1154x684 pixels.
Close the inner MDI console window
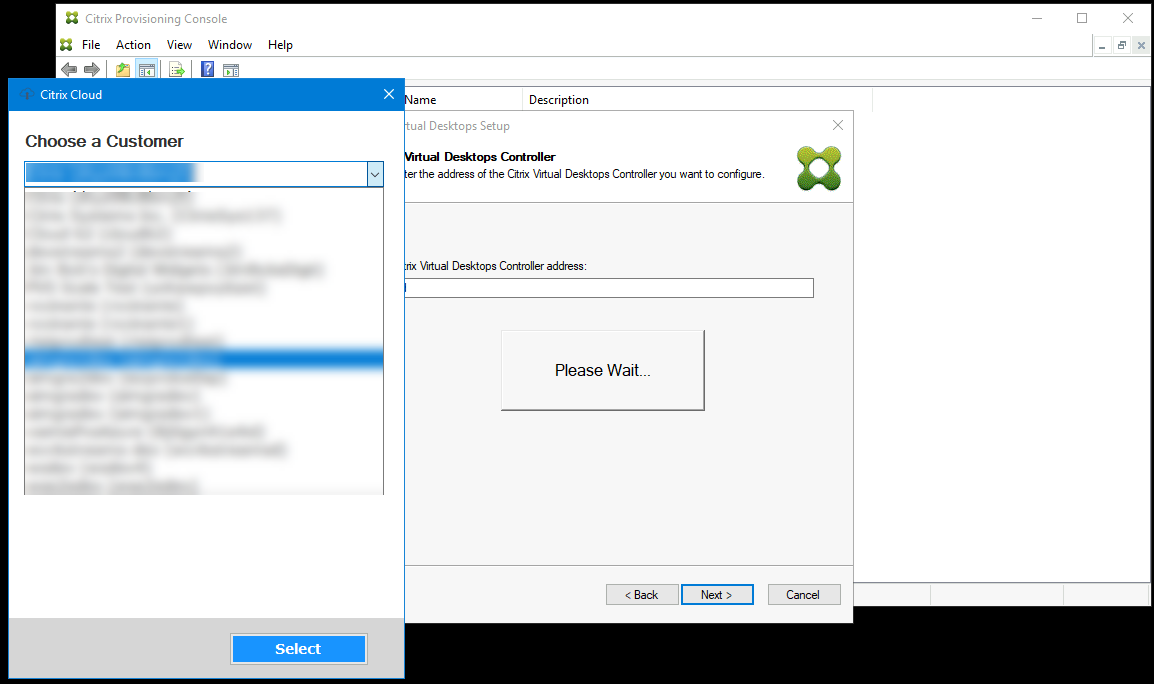pos(1141,46)
